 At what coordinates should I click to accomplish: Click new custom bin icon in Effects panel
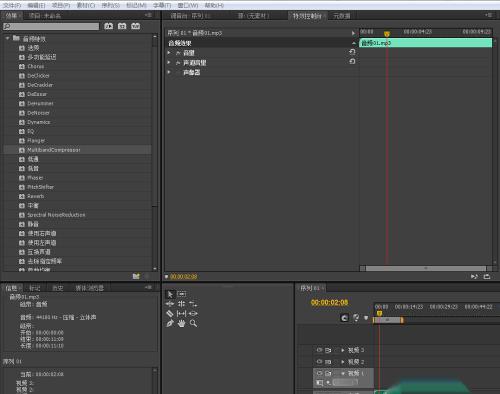(136, 276)
